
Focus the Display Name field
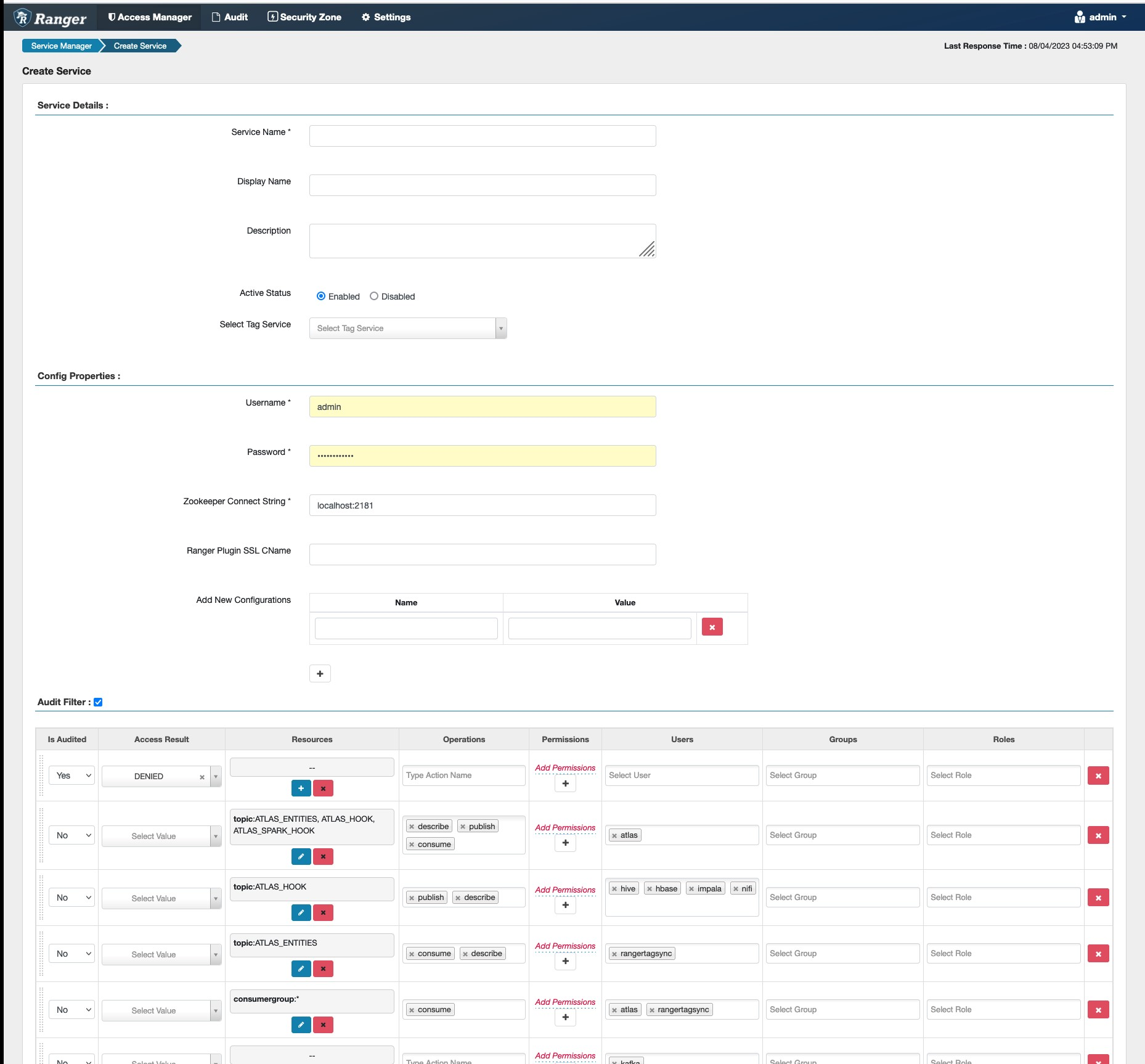[x=483, y=185]
